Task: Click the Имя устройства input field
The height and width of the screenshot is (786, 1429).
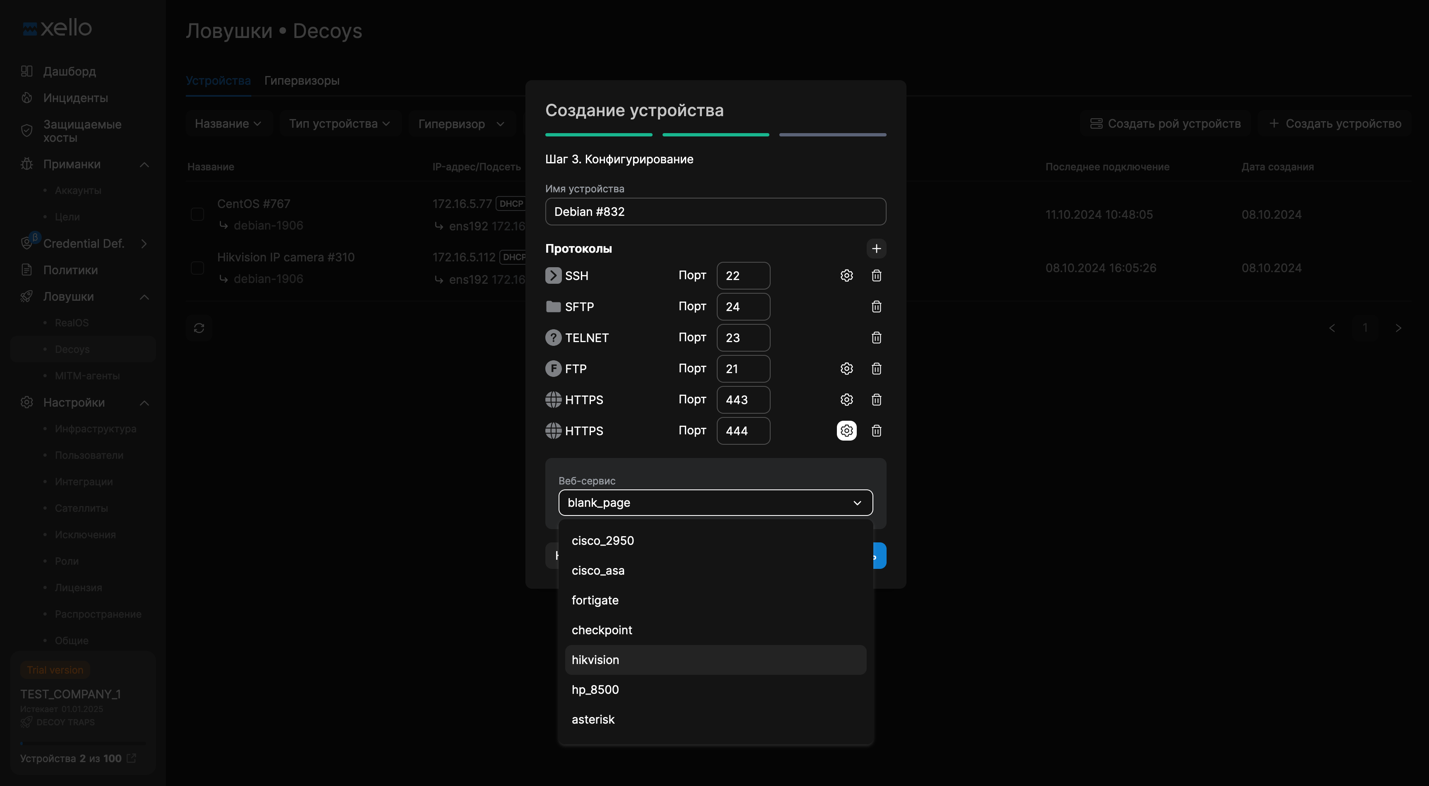Action: [x=715, y=212]
